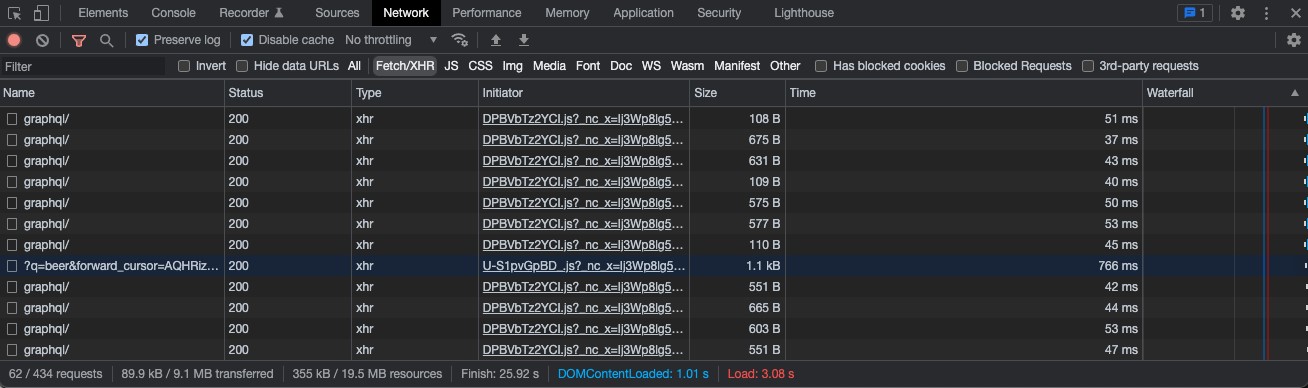Toggle the red filter funnel icon
Screen dimensions: 1308x388
click(79, 40)
